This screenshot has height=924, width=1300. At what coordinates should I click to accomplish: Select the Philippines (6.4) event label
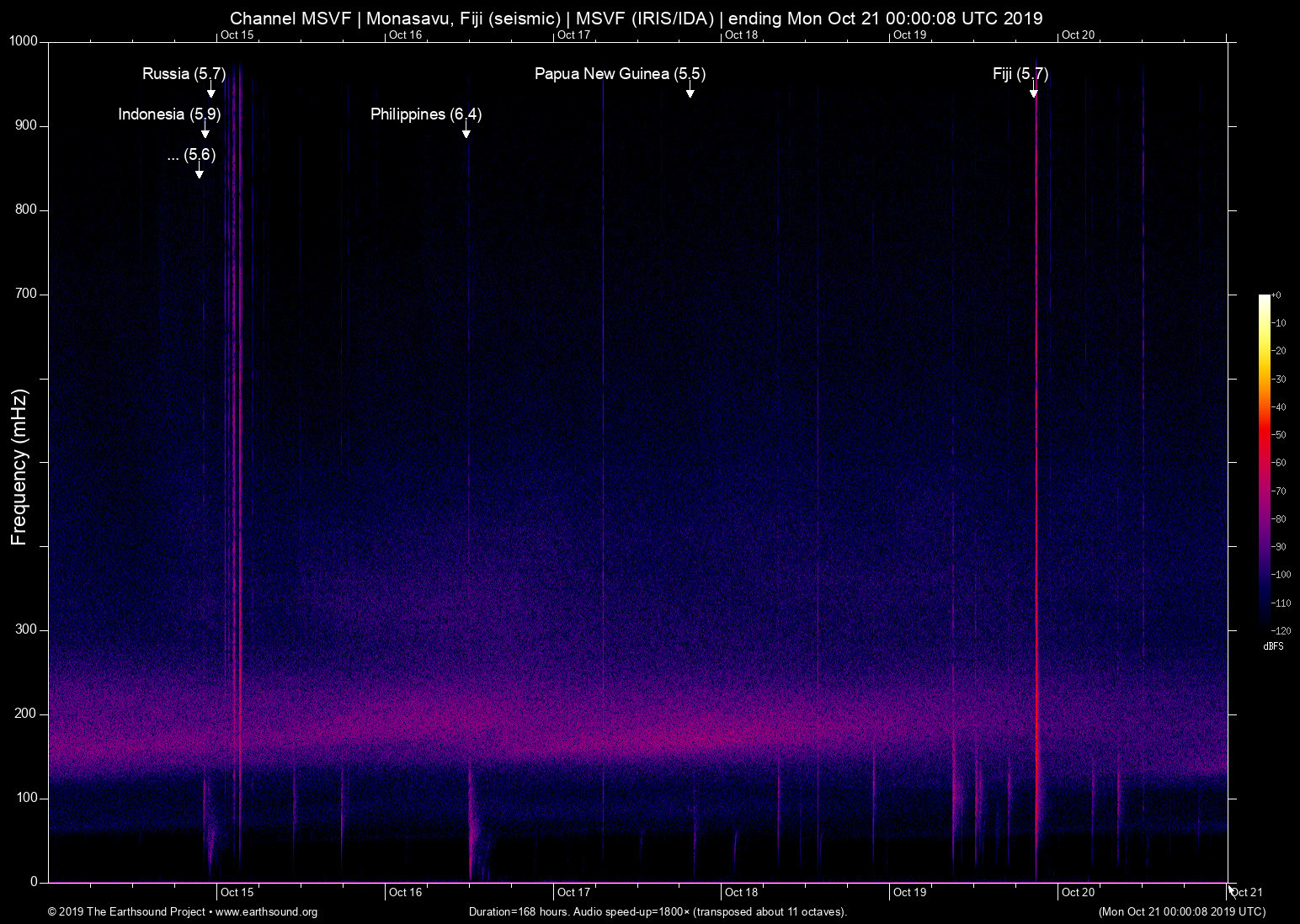tap(426, 114)
